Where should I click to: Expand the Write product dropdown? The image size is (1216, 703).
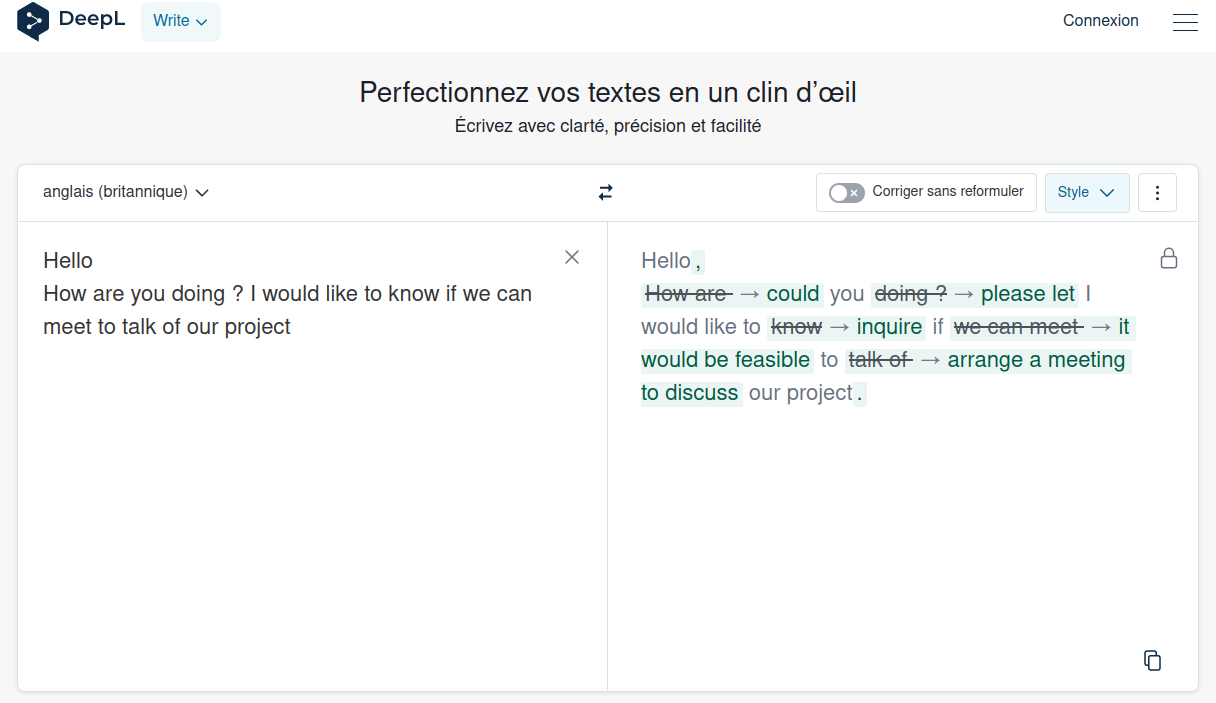click(x=181, y=21)
